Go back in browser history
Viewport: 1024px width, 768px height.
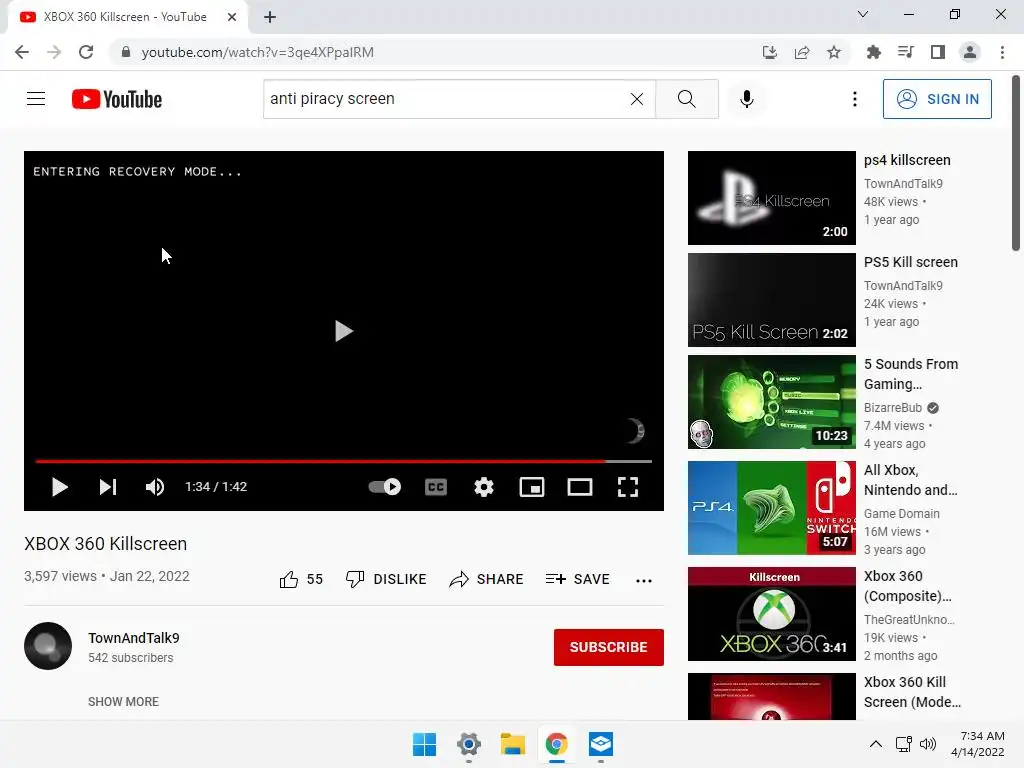(x=22, y=52)
